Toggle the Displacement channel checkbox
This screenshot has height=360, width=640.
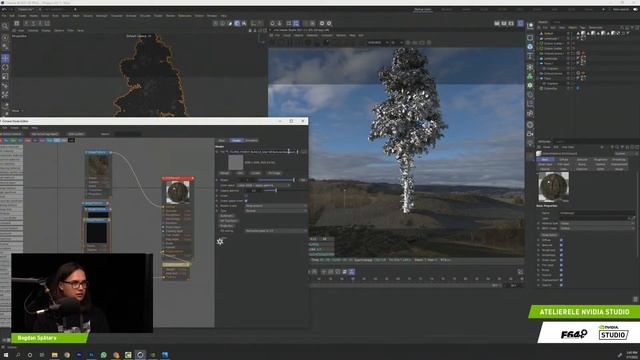click(x=561, y=280)
